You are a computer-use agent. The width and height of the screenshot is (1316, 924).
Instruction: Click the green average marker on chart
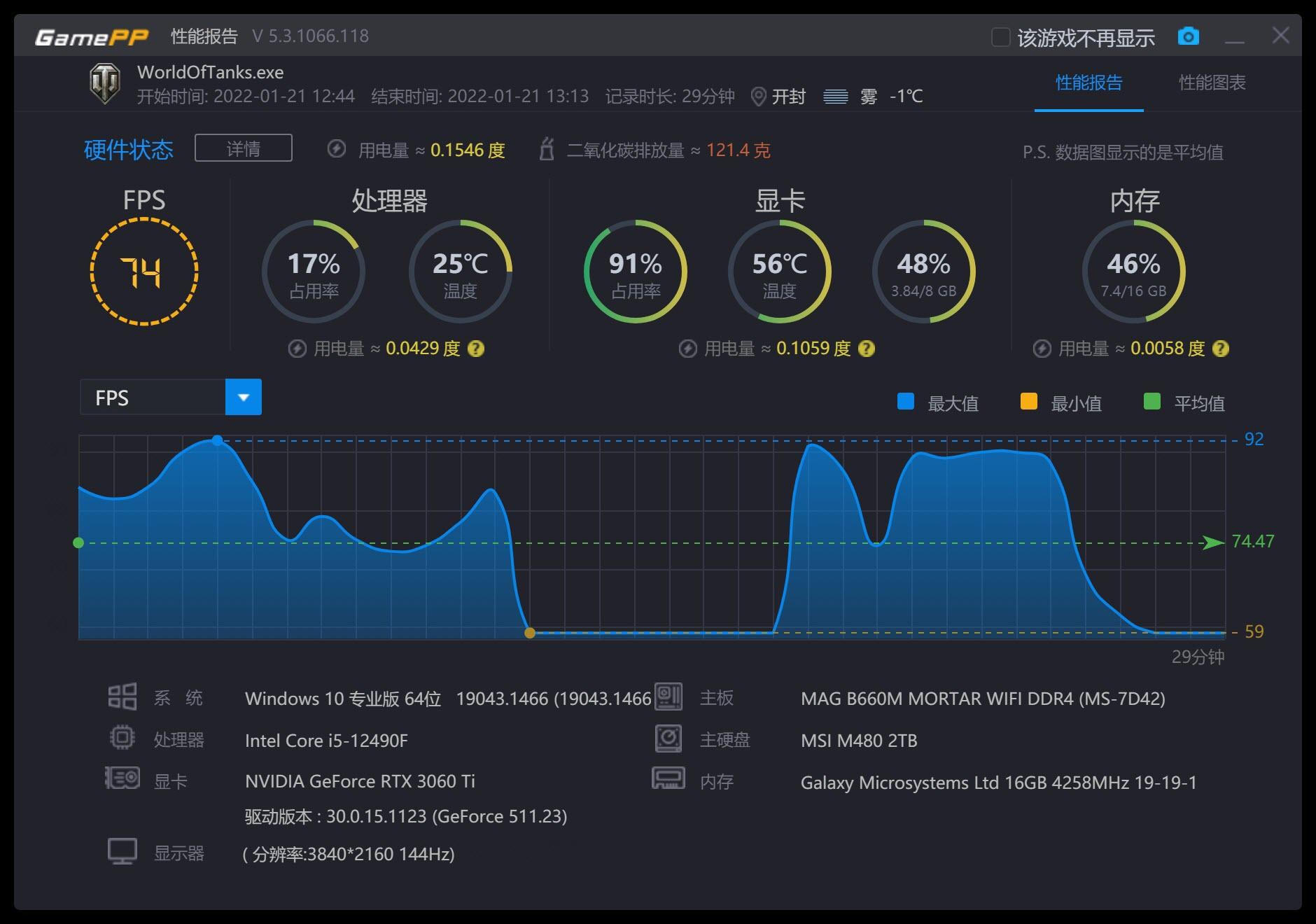[x=78, y=542]
